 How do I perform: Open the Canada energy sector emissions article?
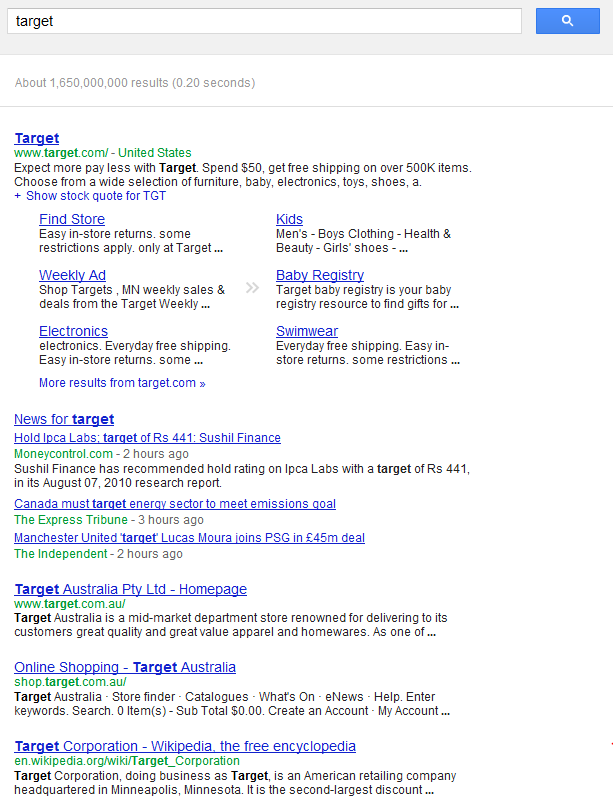(x=175, y=504)
